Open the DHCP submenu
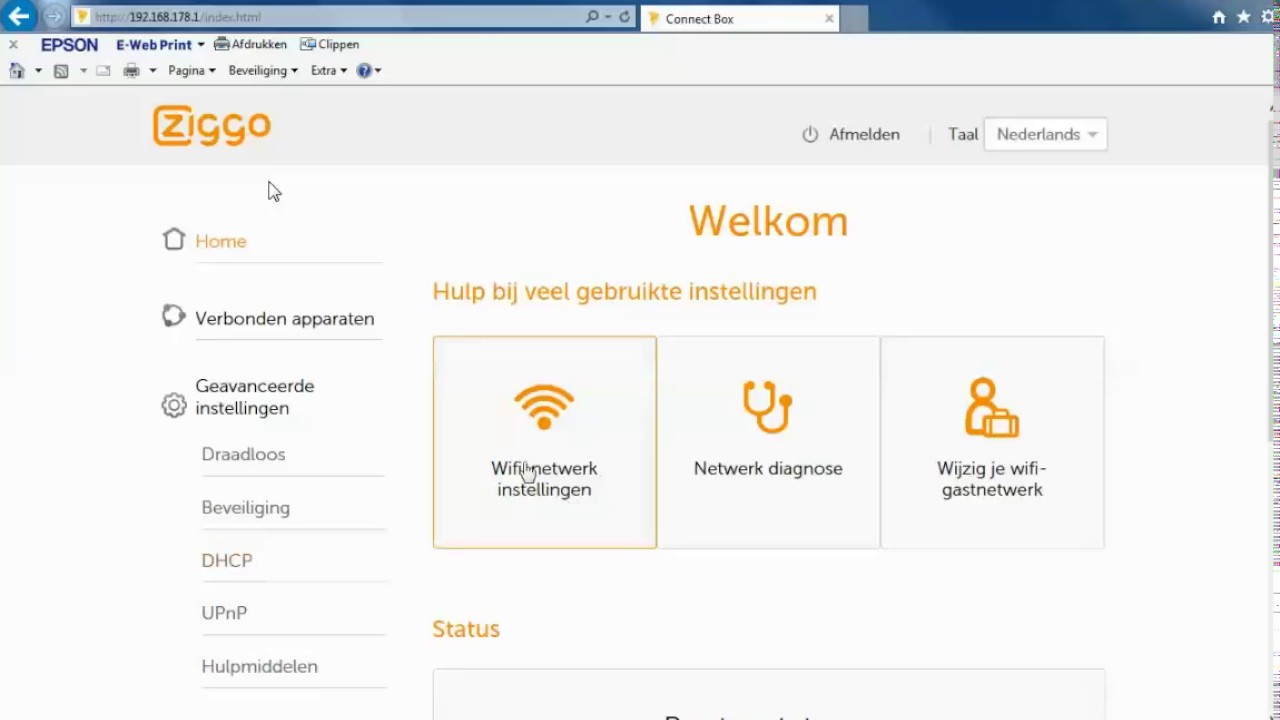This screenshot has width=1280, height=720. pyautogui.click(x=227, y=560)
